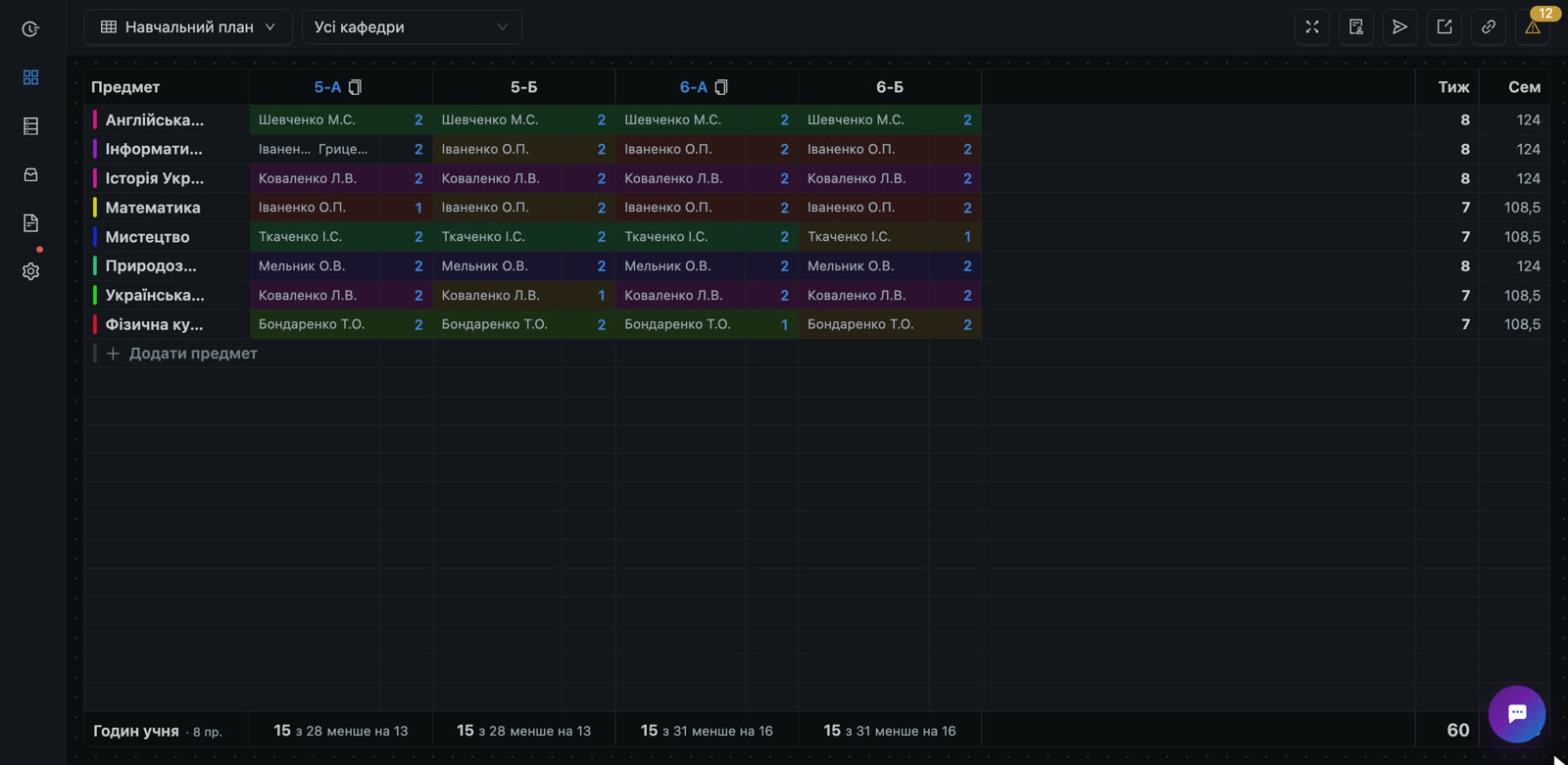Click Бондаренко Т.О. in the 6-А column
The width and height of the screenshot is (1568, 765).
677,324
